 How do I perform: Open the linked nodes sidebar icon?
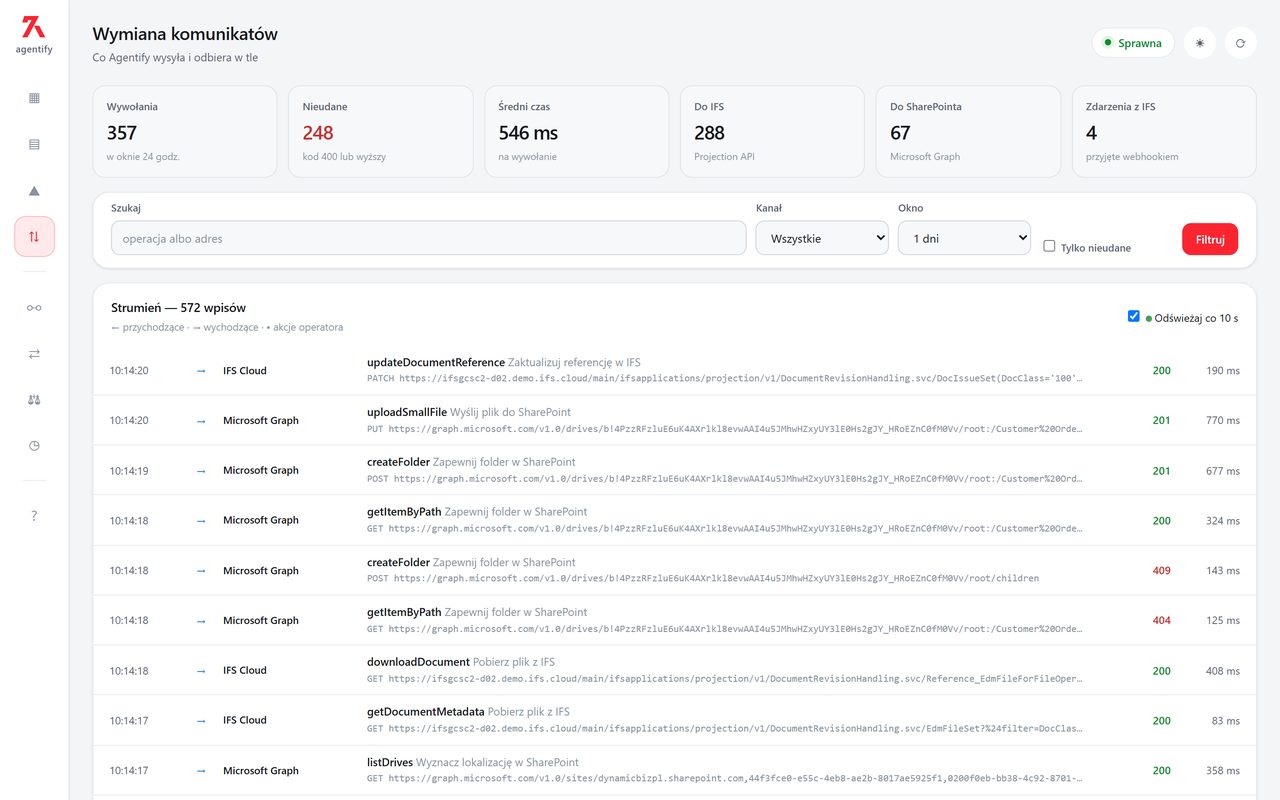point(34,307)
